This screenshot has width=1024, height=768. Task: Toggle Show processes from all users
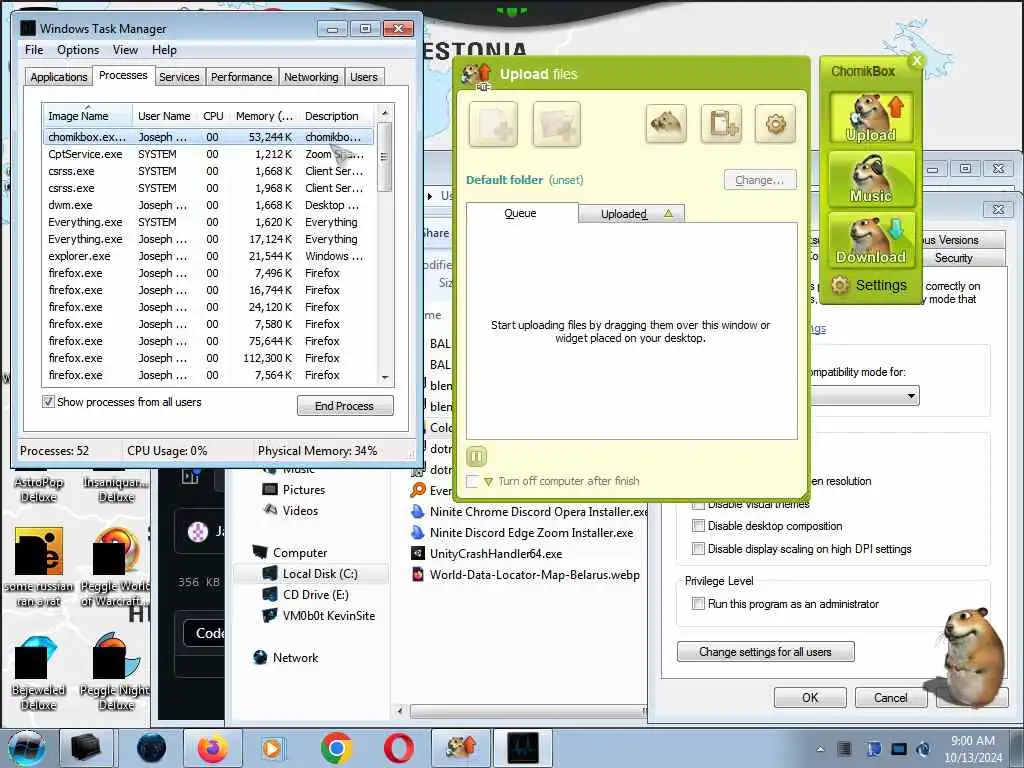click(48, 402)
